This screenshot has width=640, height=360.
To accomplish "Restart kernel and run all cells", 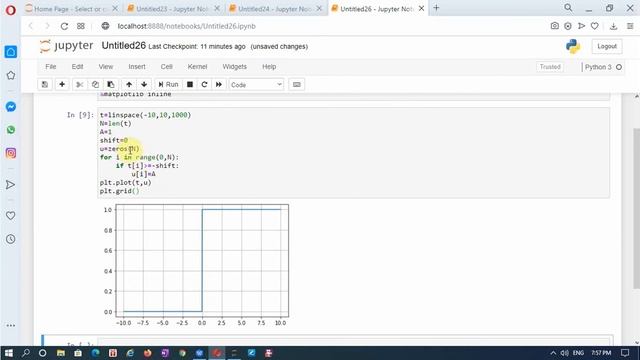I will point(219,84).
